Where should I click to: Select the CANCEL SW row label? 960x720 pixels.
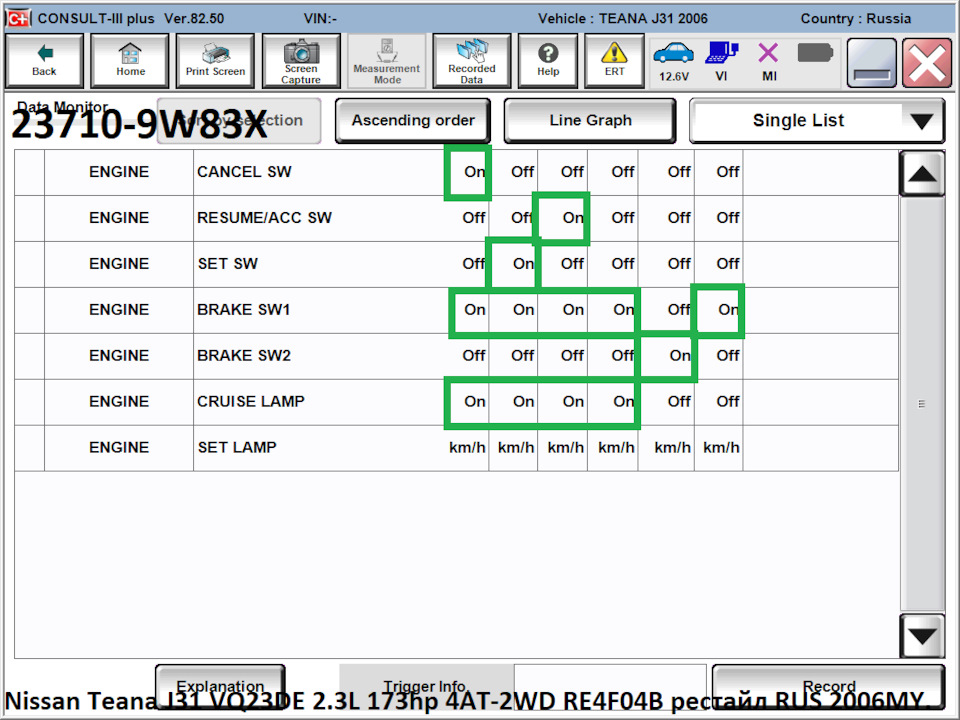[244, 172]
